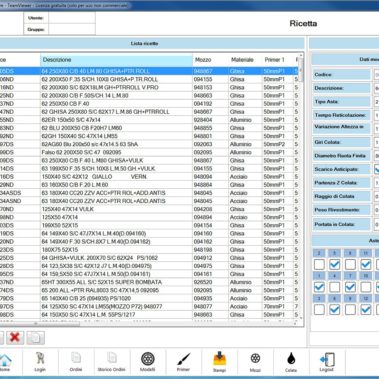Click the Logout icon

(x=327, y=362)
